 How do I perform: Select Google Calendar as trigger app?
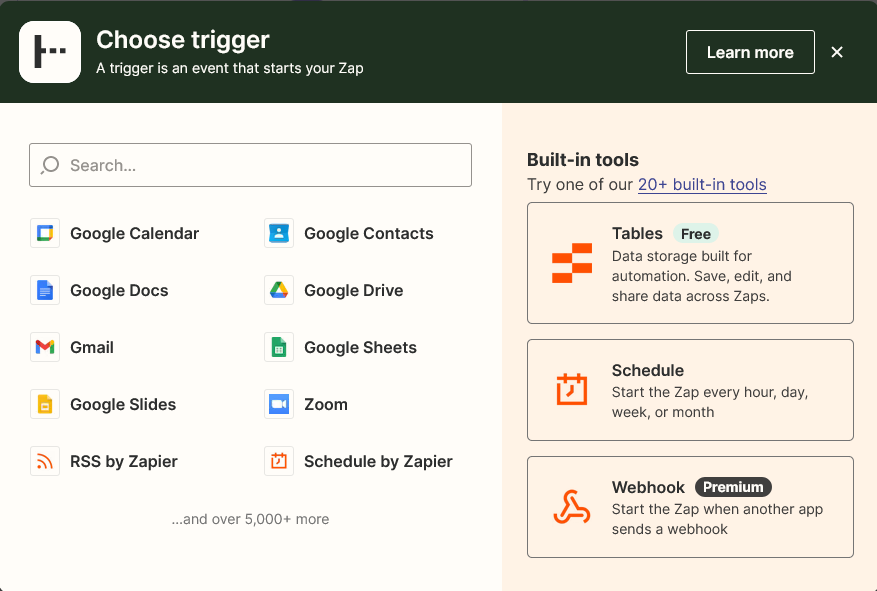point(134,233)
